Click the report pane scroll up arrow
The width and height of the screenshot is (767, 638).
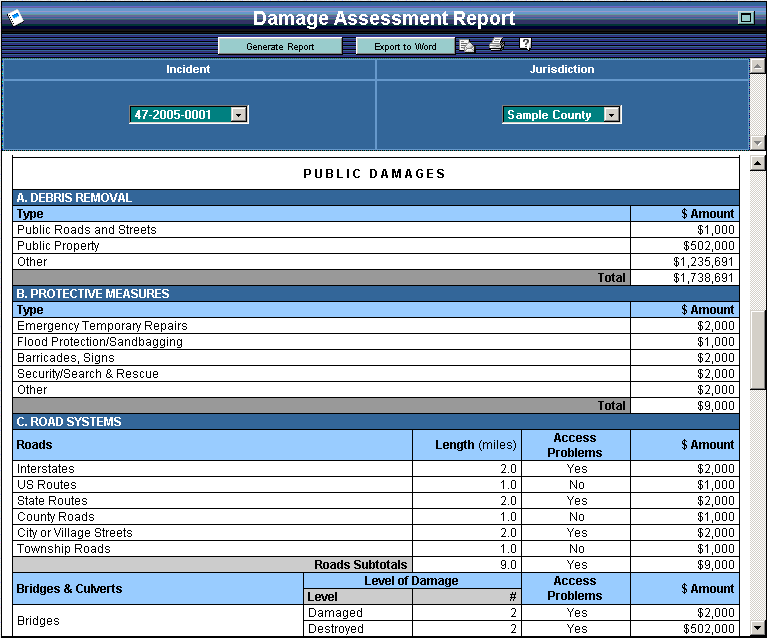point(757,163)
